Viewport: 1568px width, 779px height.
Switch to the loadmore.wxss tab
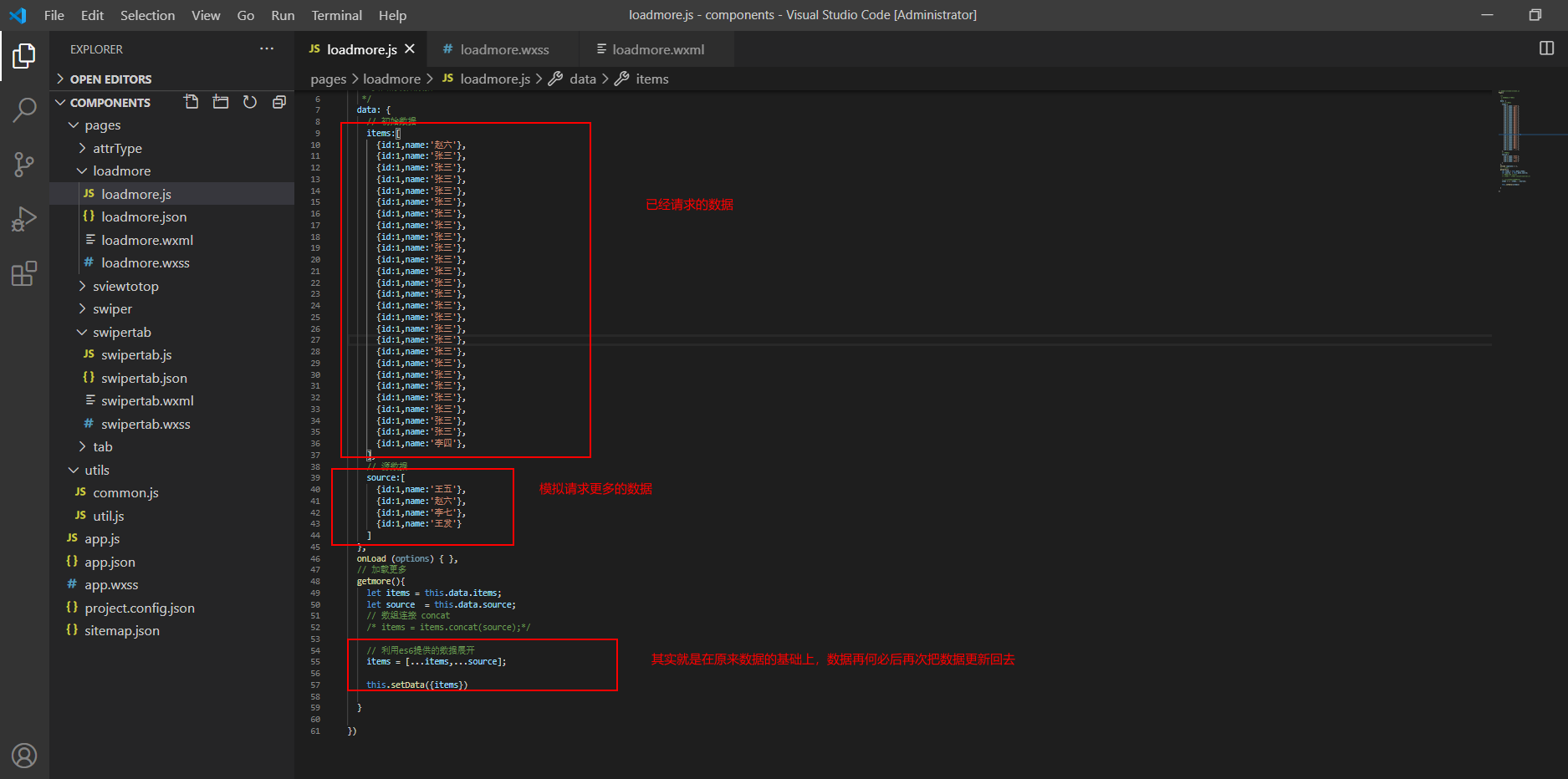[503, 49]
